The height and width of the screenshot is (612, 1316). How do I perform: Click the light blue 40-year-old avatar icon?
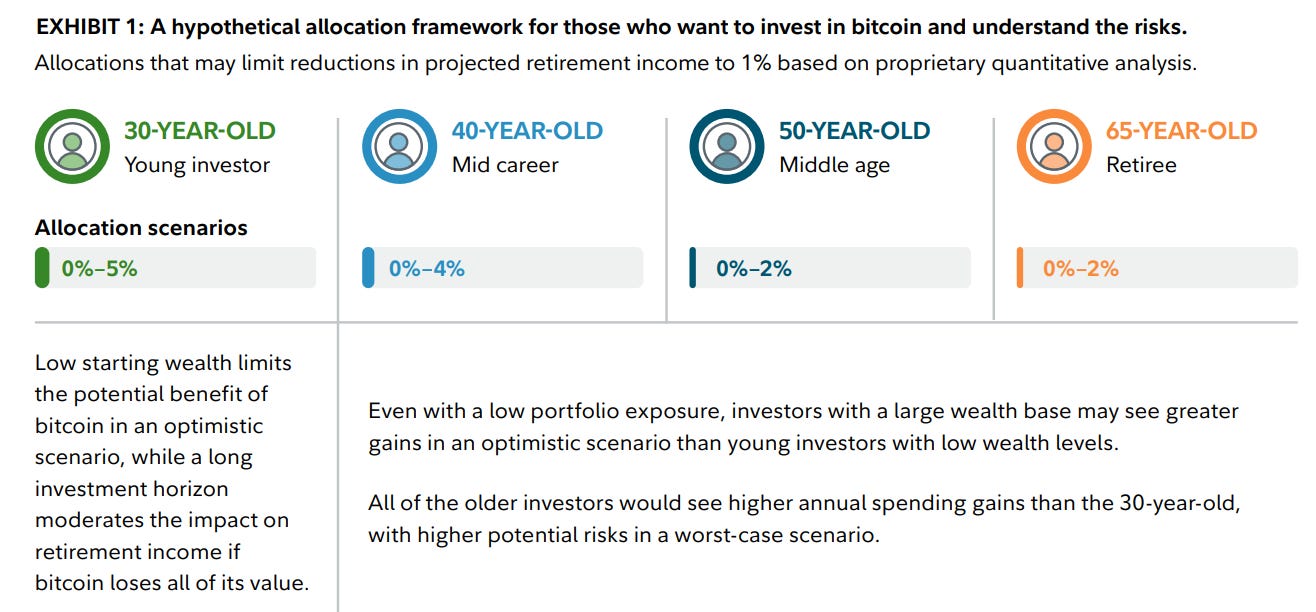tap(399, 147)
